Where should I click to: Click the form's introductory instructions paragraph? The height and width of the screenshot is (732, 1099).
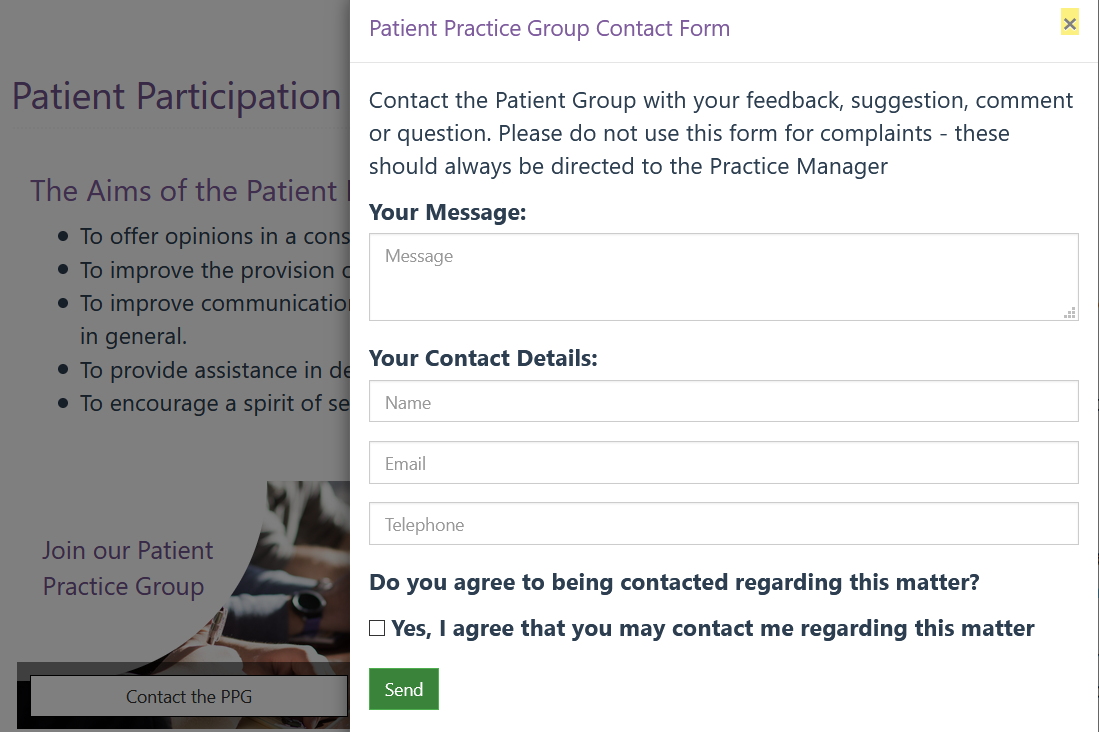tap(721, 133)
